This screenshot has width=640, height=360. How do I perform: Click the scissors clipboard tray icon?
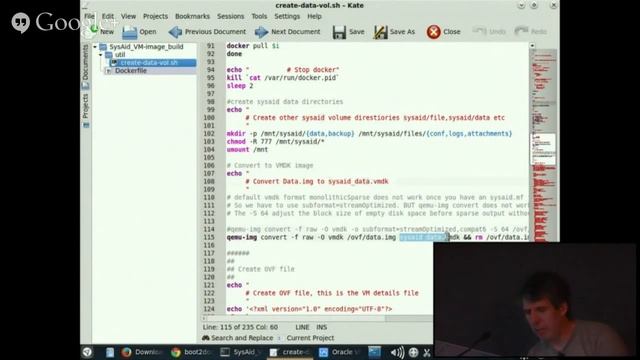point(427,352)
